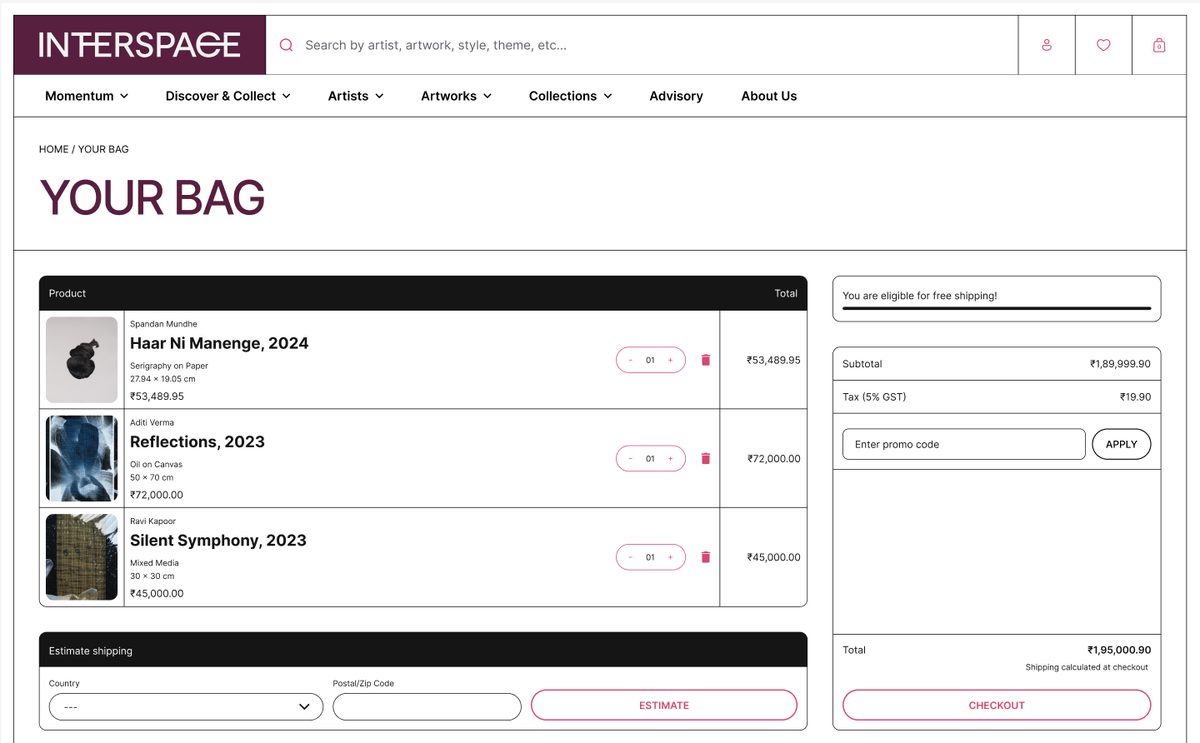Go to Advisory page
Viewport: 1200px width, 743px height.
[x=676, y=96]
